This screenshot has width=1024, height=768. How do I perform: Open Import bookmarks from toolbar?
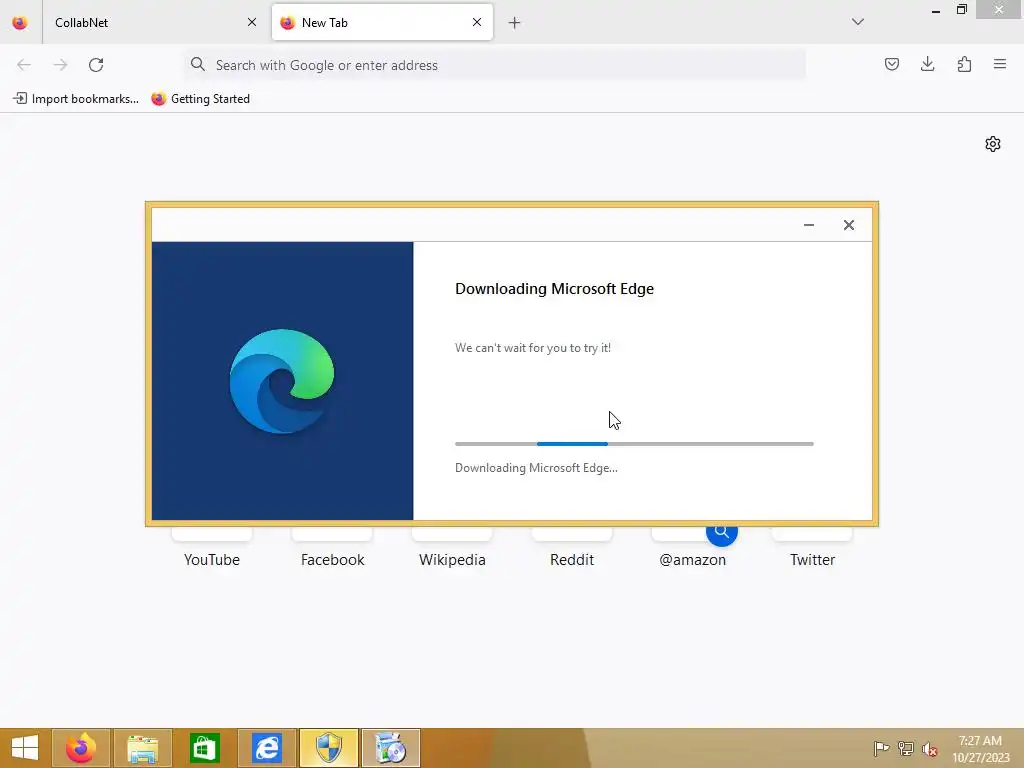click(76, 99)
